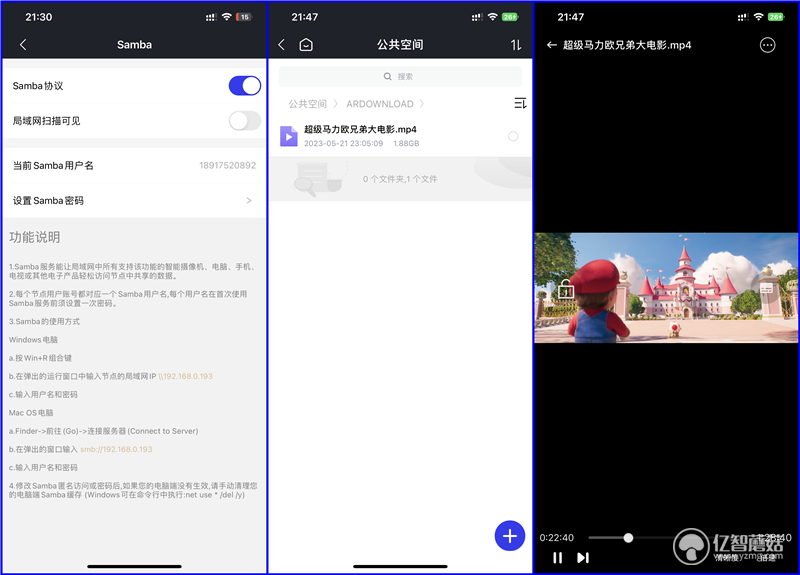Seek using the video progress slider knob
Viewport: 800px width, 575px height.
(629, 538)
